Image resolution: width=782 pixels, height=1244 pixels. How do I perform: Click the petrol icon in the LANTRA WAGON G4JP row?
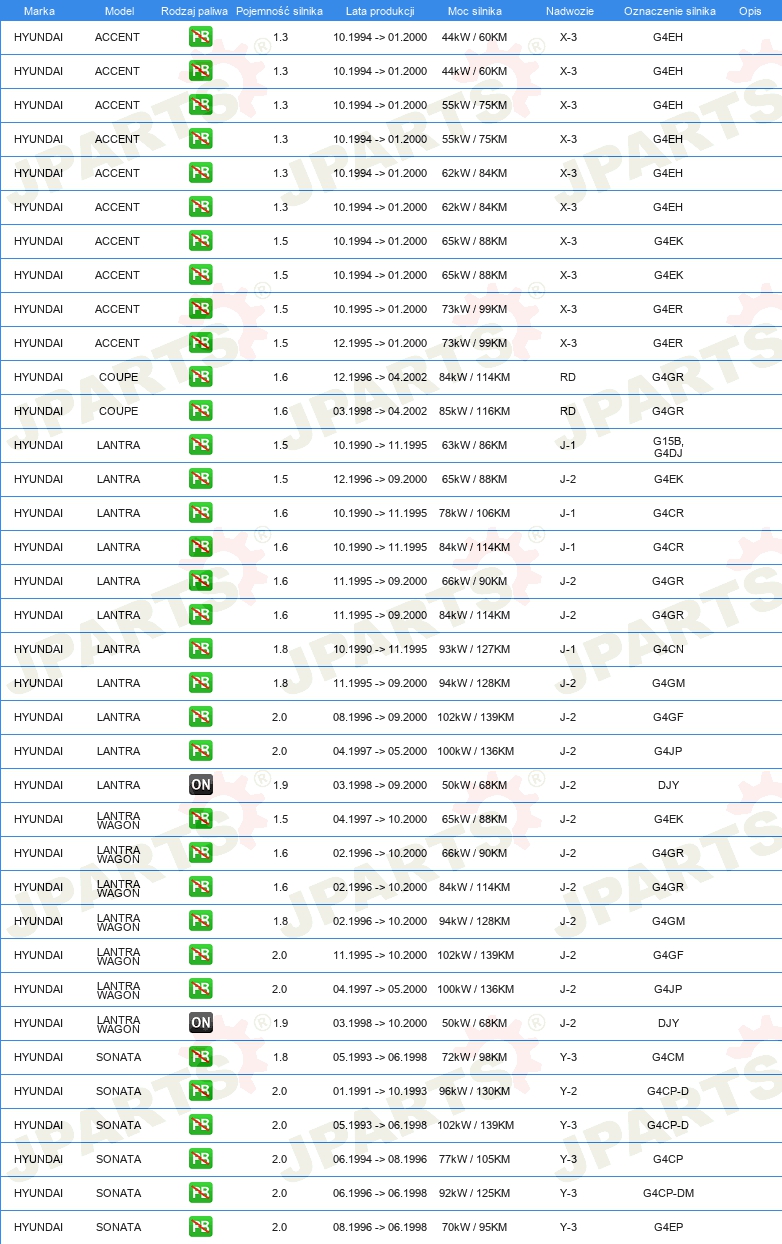click(x=201, y=989)
